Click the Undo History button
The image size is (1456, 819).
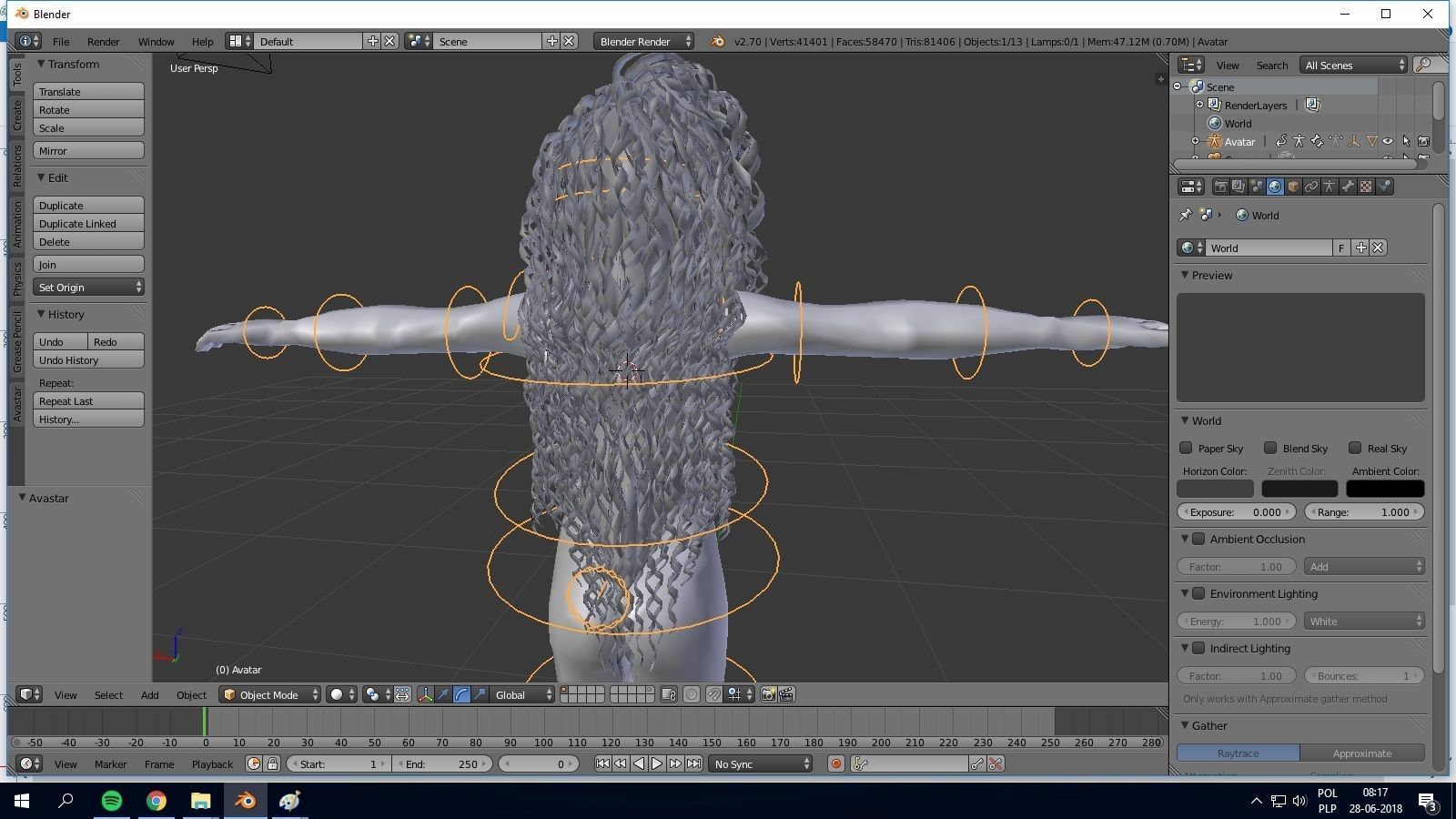[x=88, y=359]
